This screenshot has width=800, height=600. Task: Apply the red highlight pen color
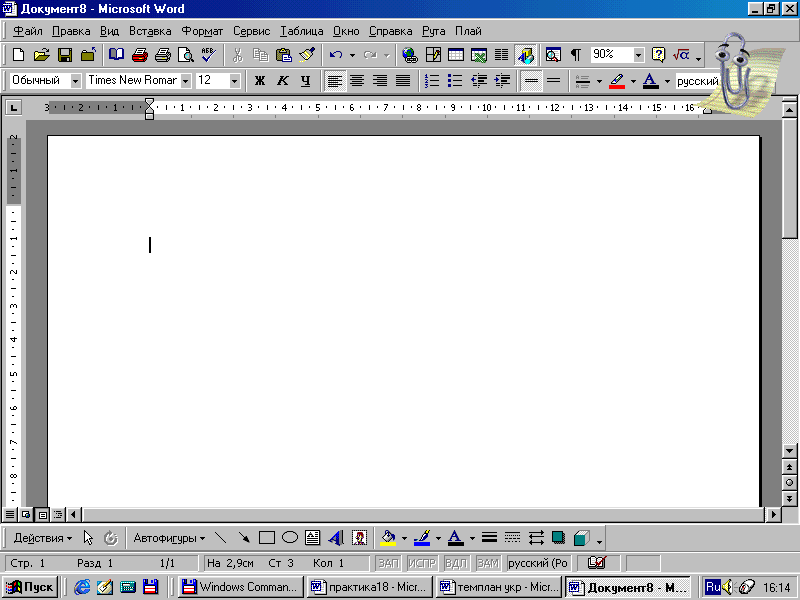coord(617,81)
